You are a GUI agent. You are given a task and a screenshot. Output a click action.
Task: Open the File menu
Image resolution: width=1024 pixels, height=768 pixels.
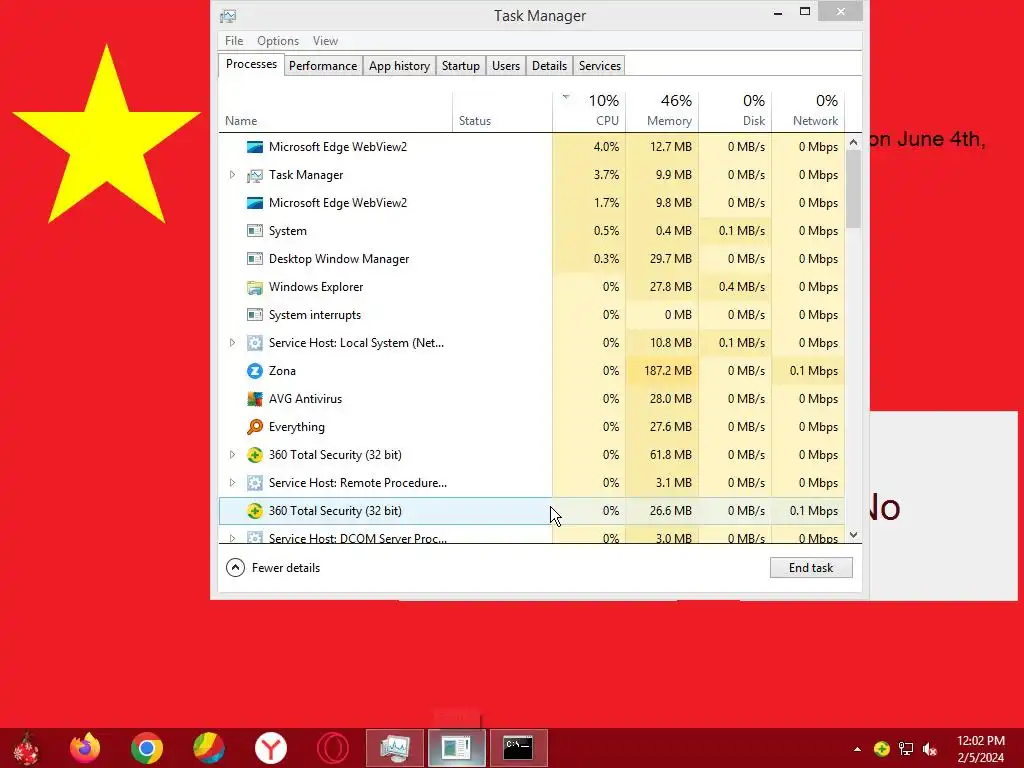(234, 40)
